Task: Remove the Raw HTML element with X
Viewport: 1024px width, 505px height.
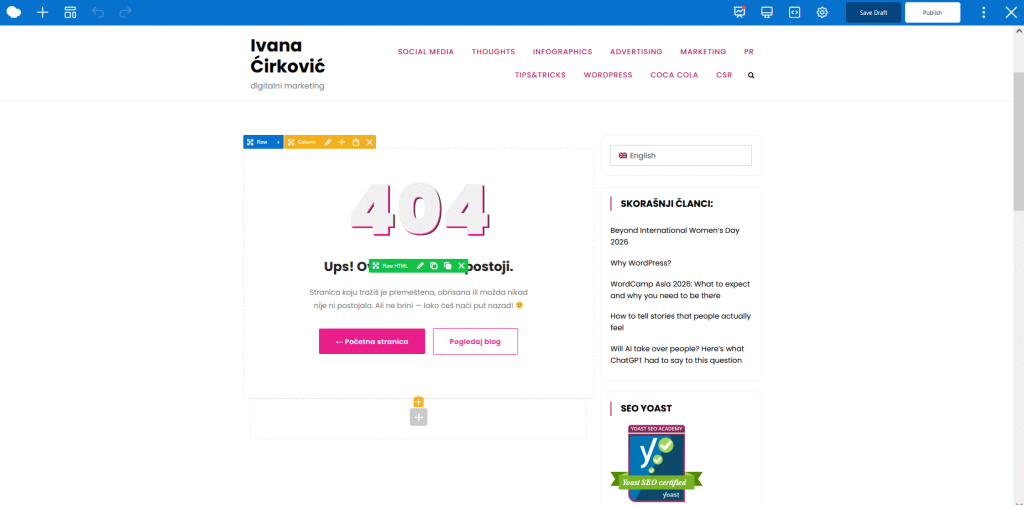Action: (x=462, y=266)
